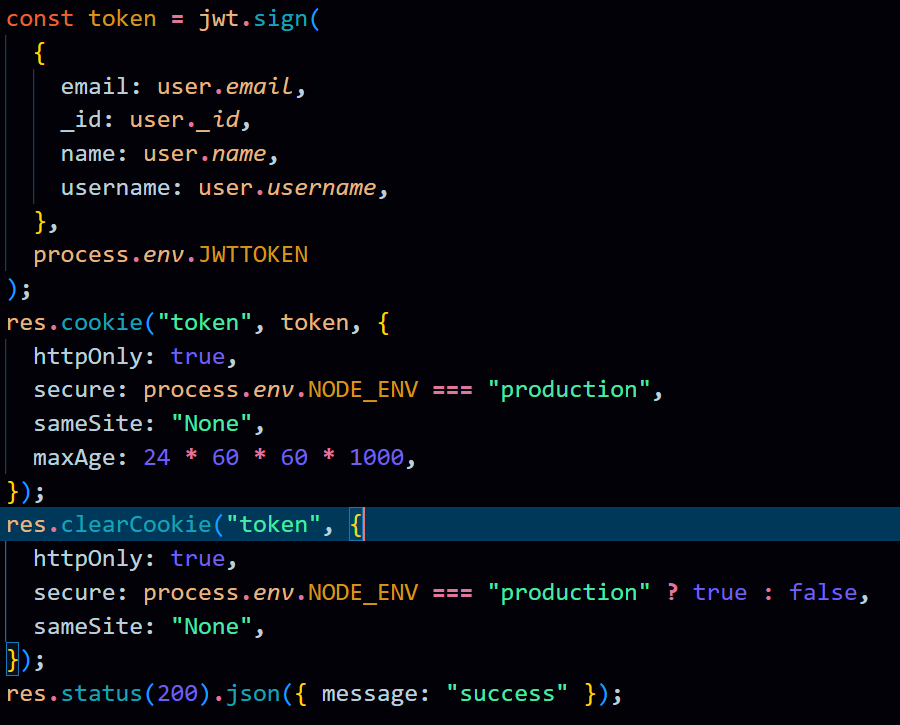
Task: Click the email property of user object
Action: click(93, 86)
